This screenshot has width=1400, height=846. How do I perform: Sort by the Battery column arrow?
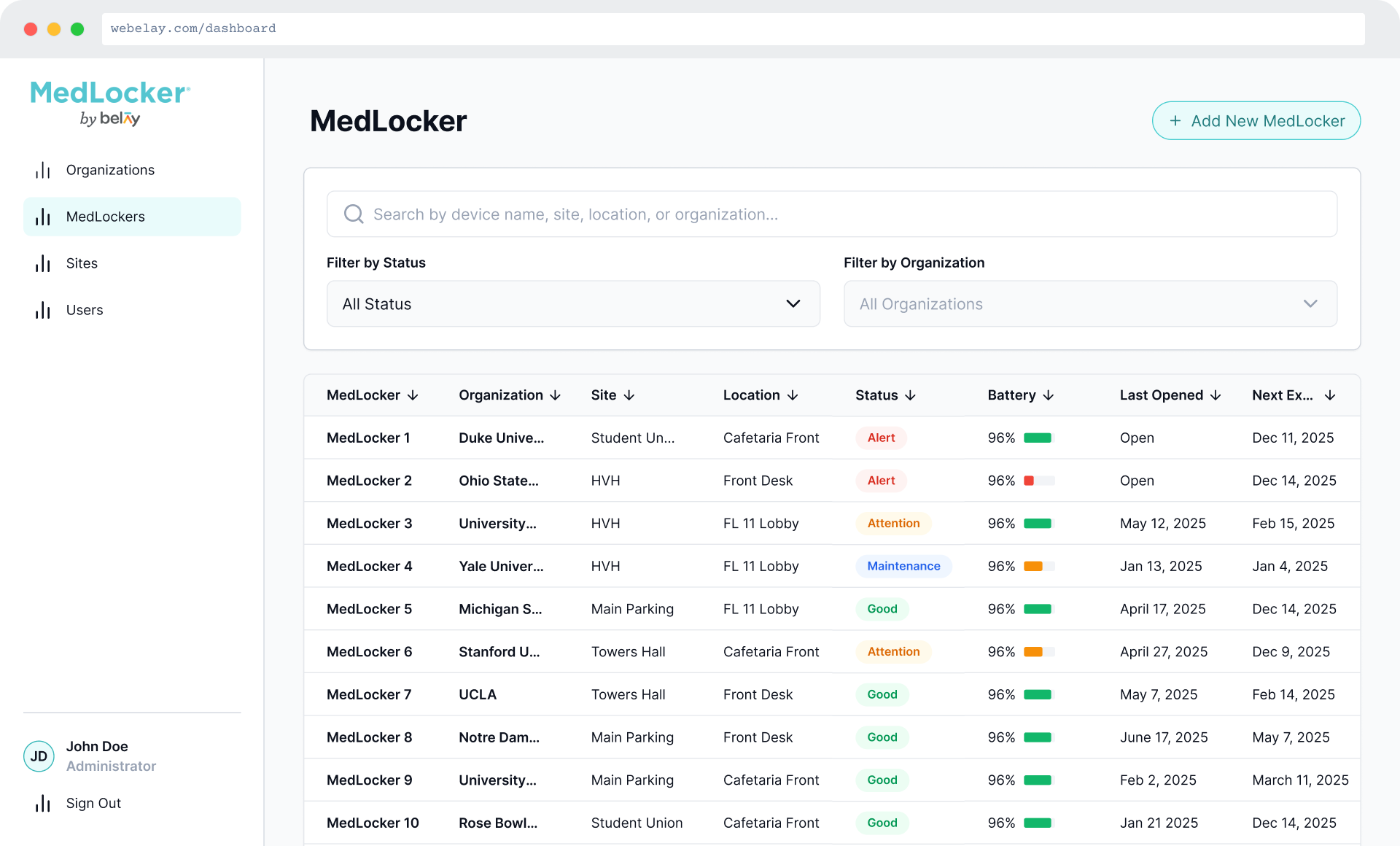(1049, 395)
